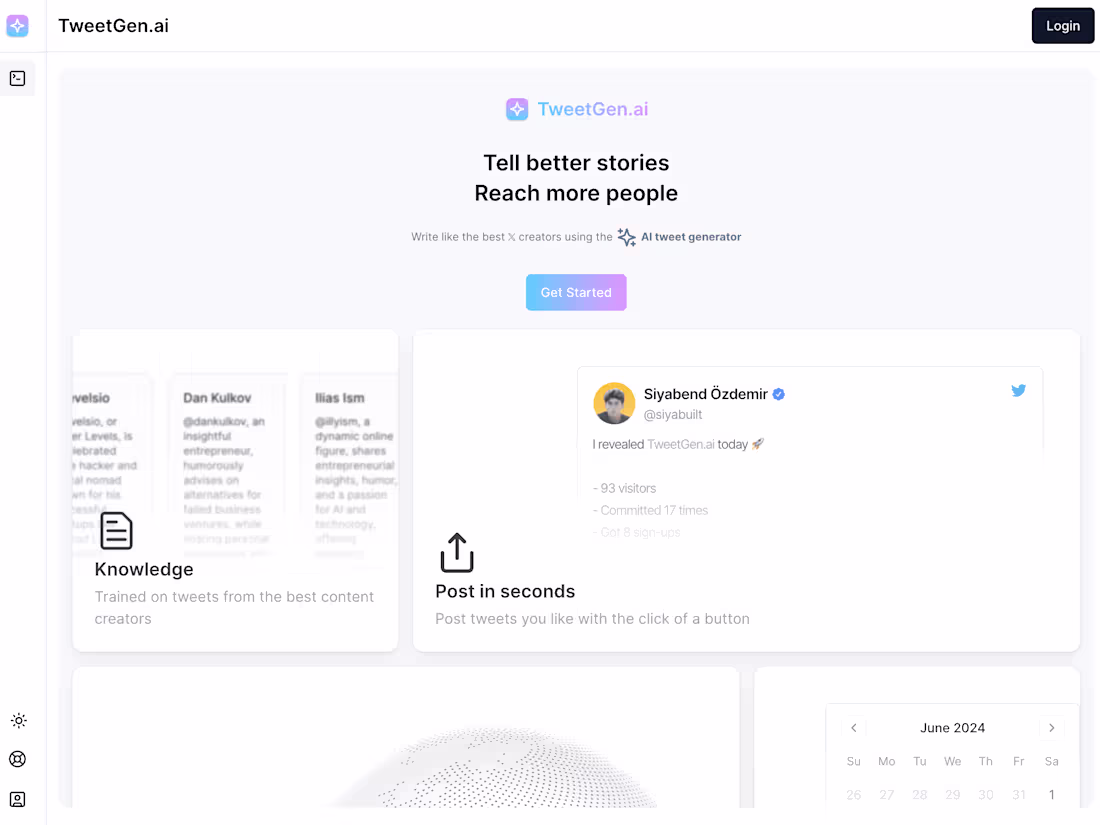Open support via the lifebuoy icon
This screenshot has width=1100, height=825.
[17, 759]
